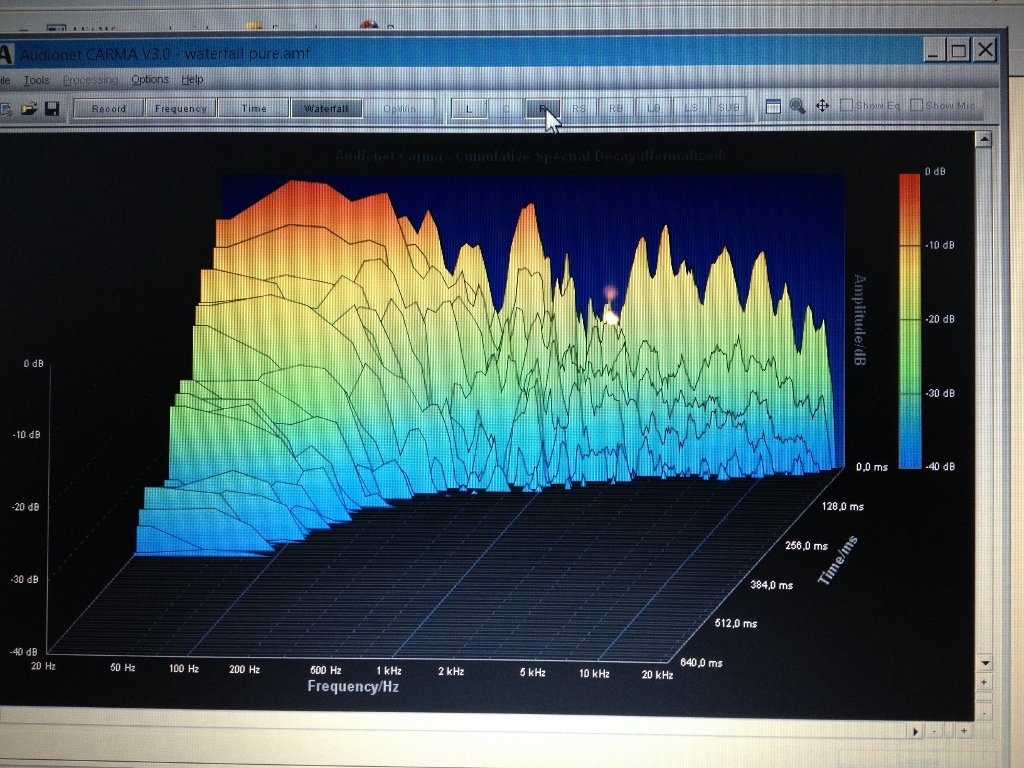Switch to the Waterfall view
This screenshot has width=1024, height=768.
(326, 108)
